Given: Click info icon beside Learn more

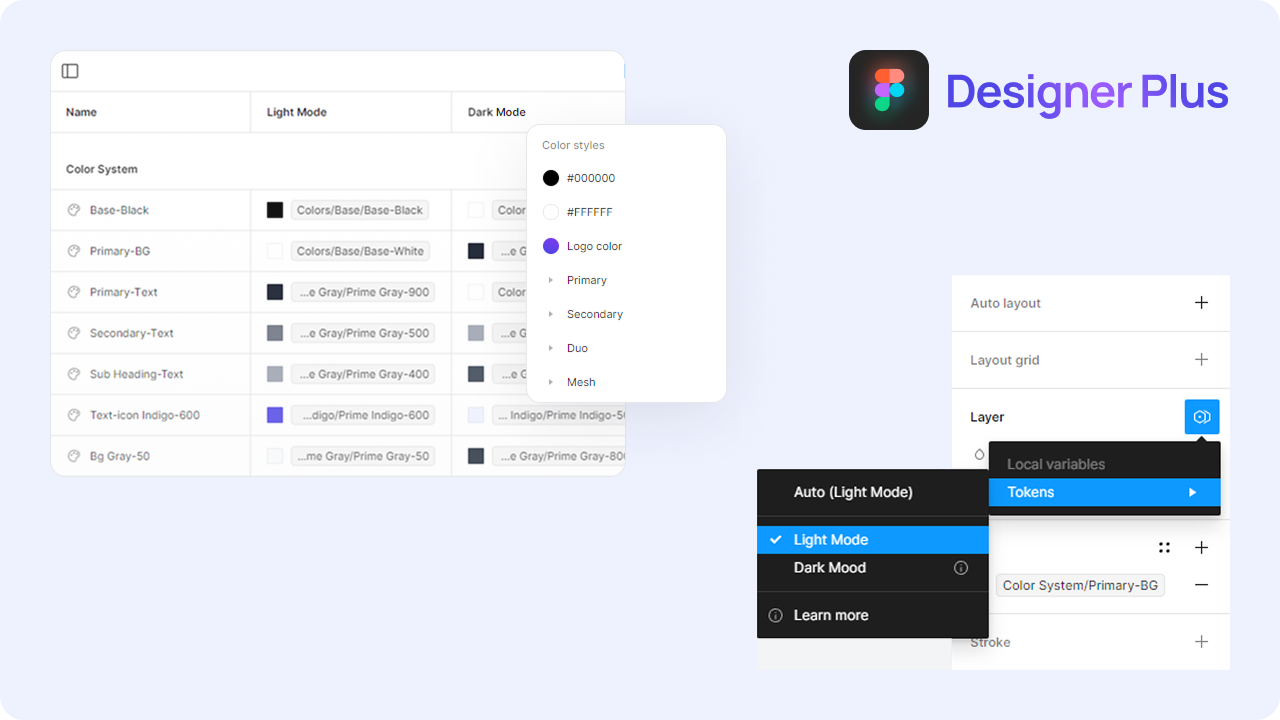Looking at the screenshot, I should [775, 616].
